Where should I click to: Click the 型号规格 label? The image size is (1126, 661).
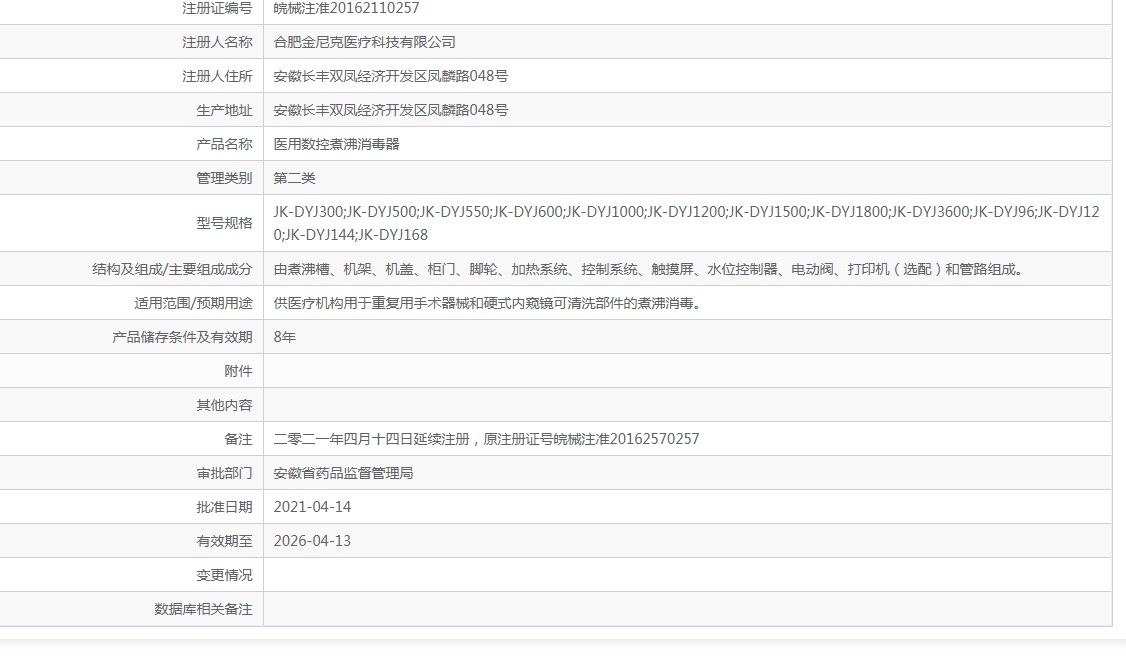pyautogui.click(x=224, y=223)
